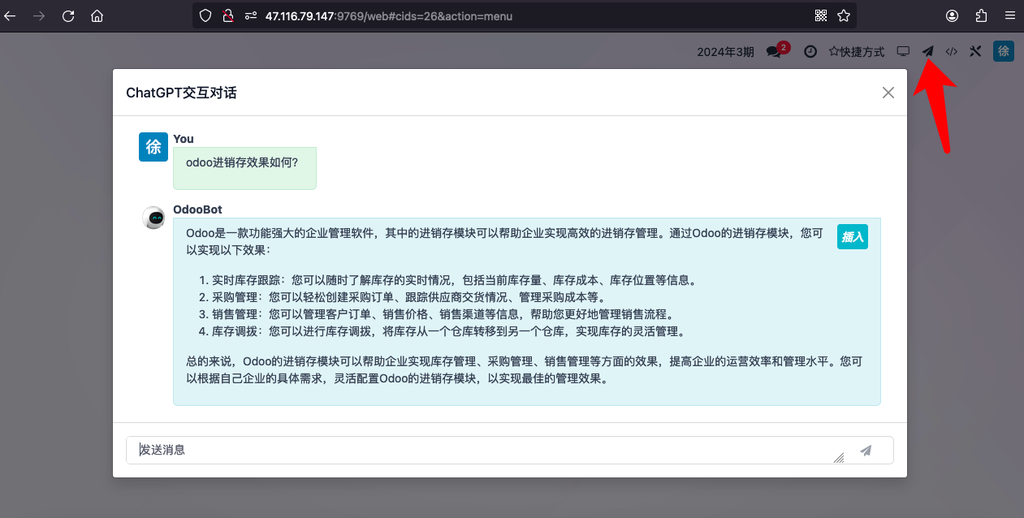This screenshot has width=1024, height=518.
Task: Open the developer tools wrench icon
Action: (x=975, y=51)
